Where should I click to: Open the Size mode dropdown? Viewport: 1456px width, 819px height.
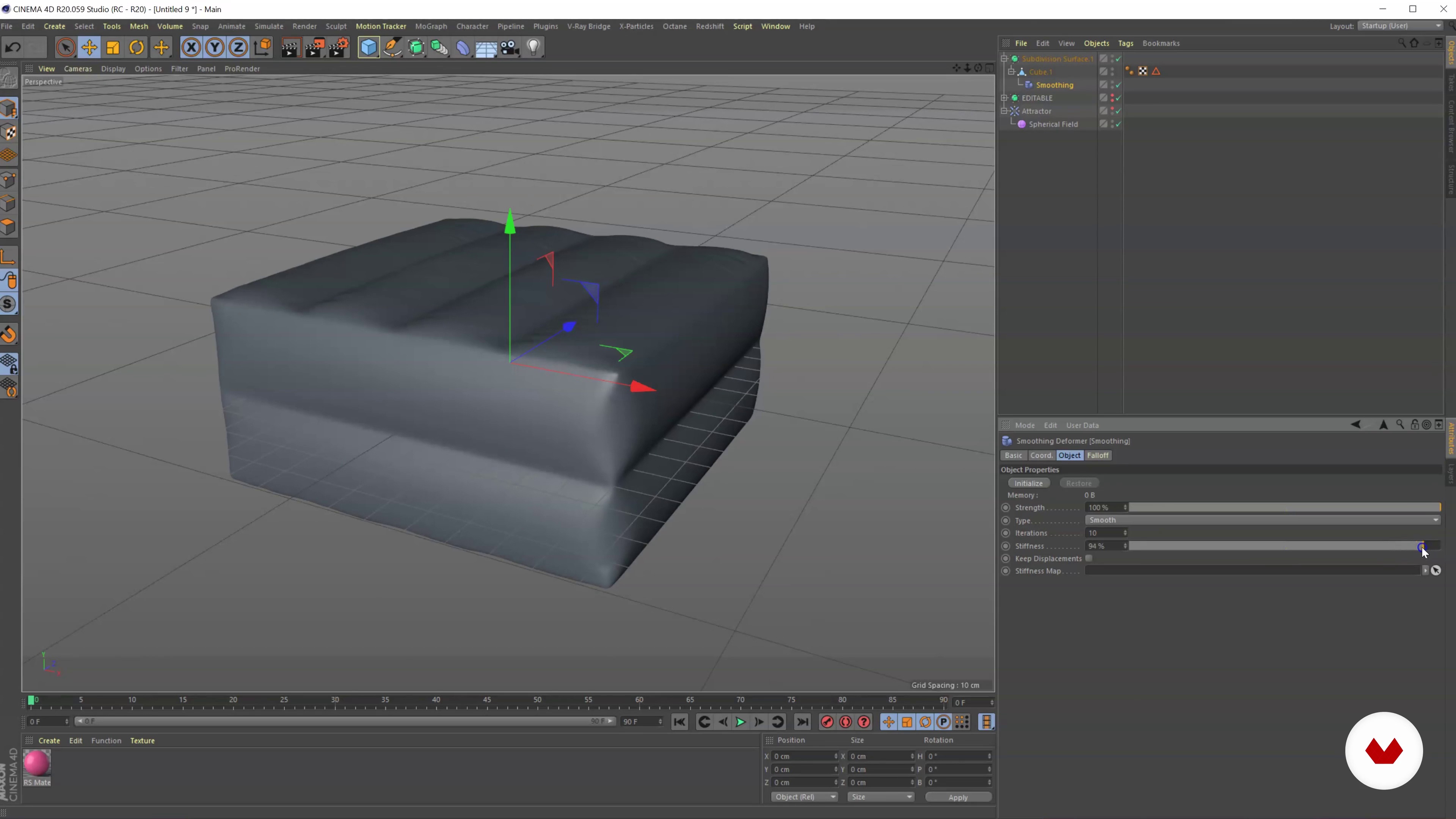[880, 797]
